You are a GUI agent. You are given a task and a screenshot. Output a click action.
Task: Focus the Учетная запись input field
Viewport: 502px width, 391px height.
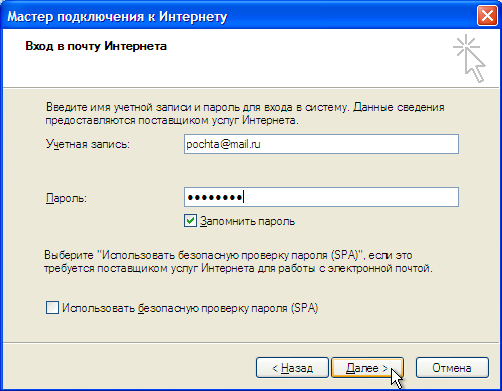[321, 144]
